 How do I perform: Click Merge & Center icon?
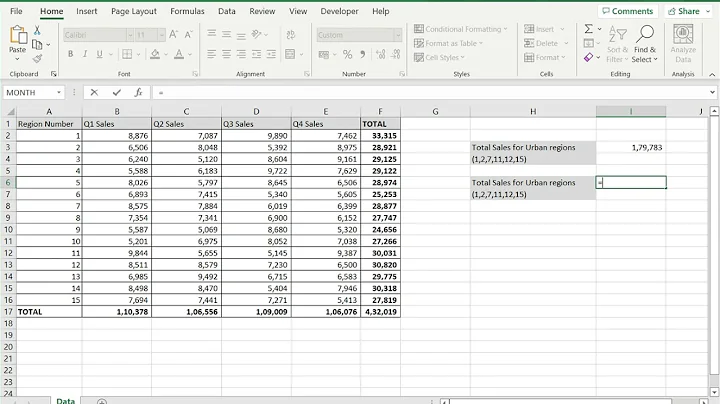coord(290,54)
